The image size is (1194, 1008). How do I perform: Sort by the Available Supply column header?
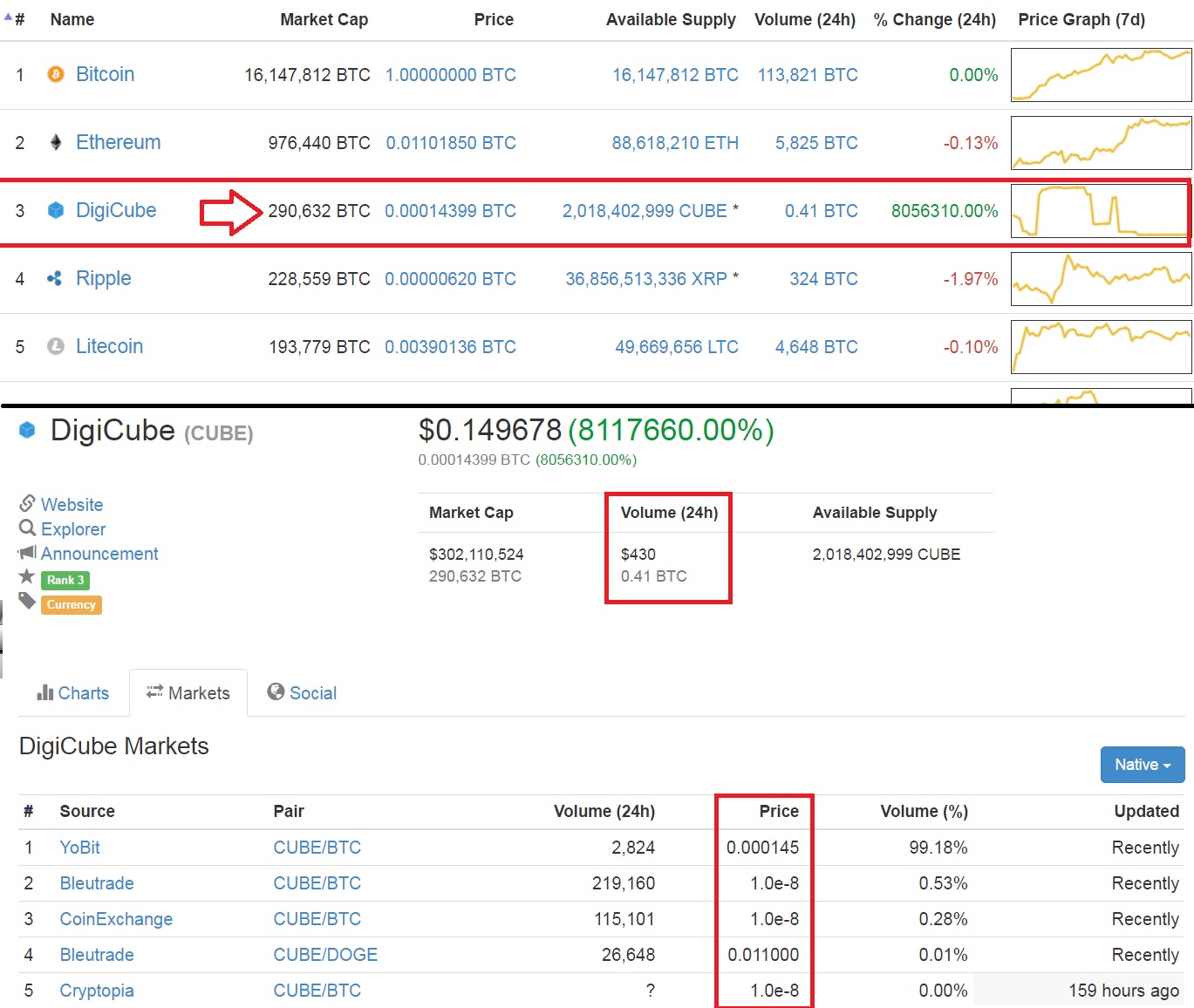tap(671, 19)
